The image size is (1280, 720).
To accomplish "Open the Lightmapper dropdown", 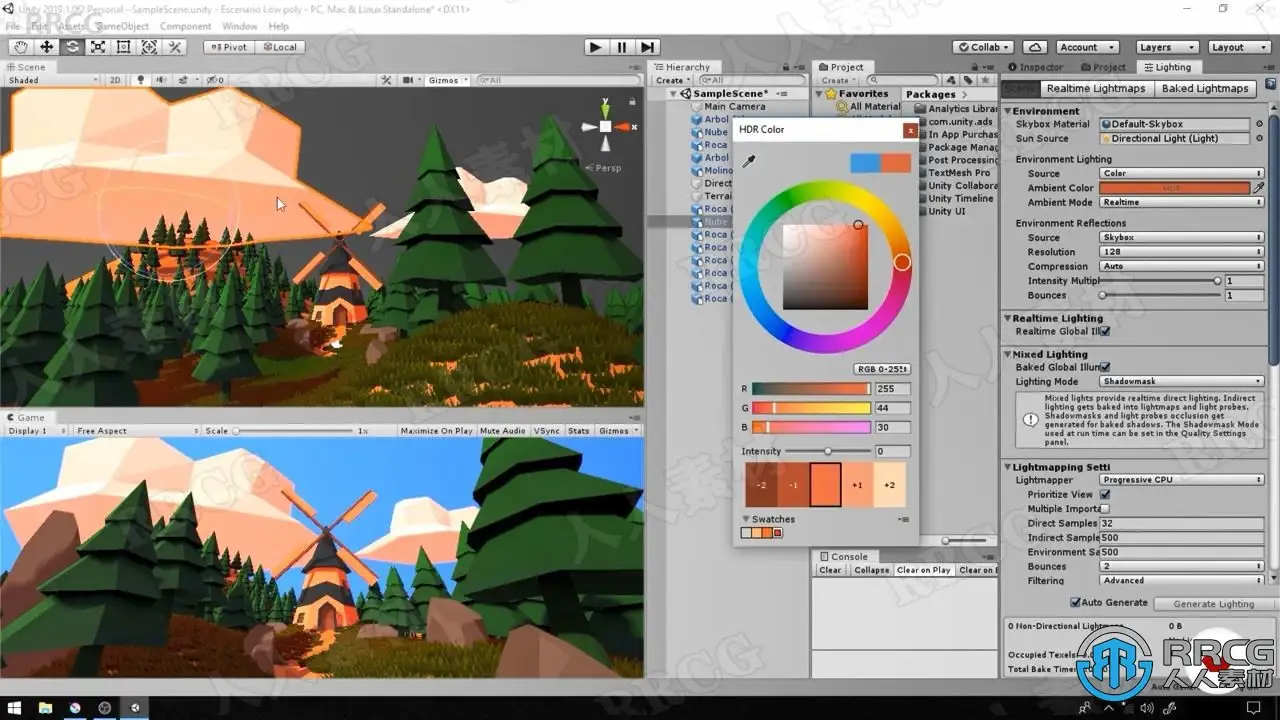I will (1182, 480).
